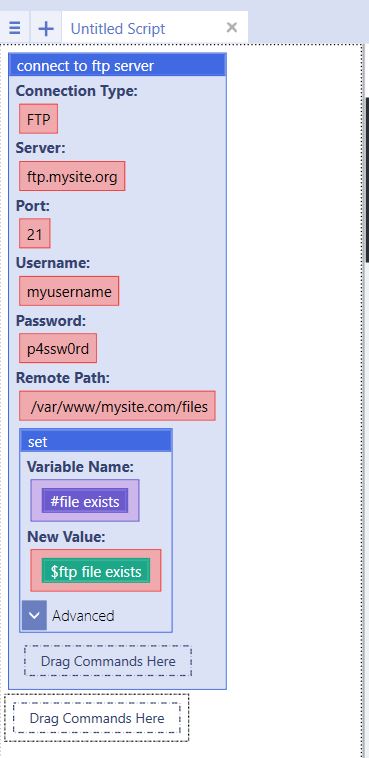Click the Advanced label

tap(83, 616)
